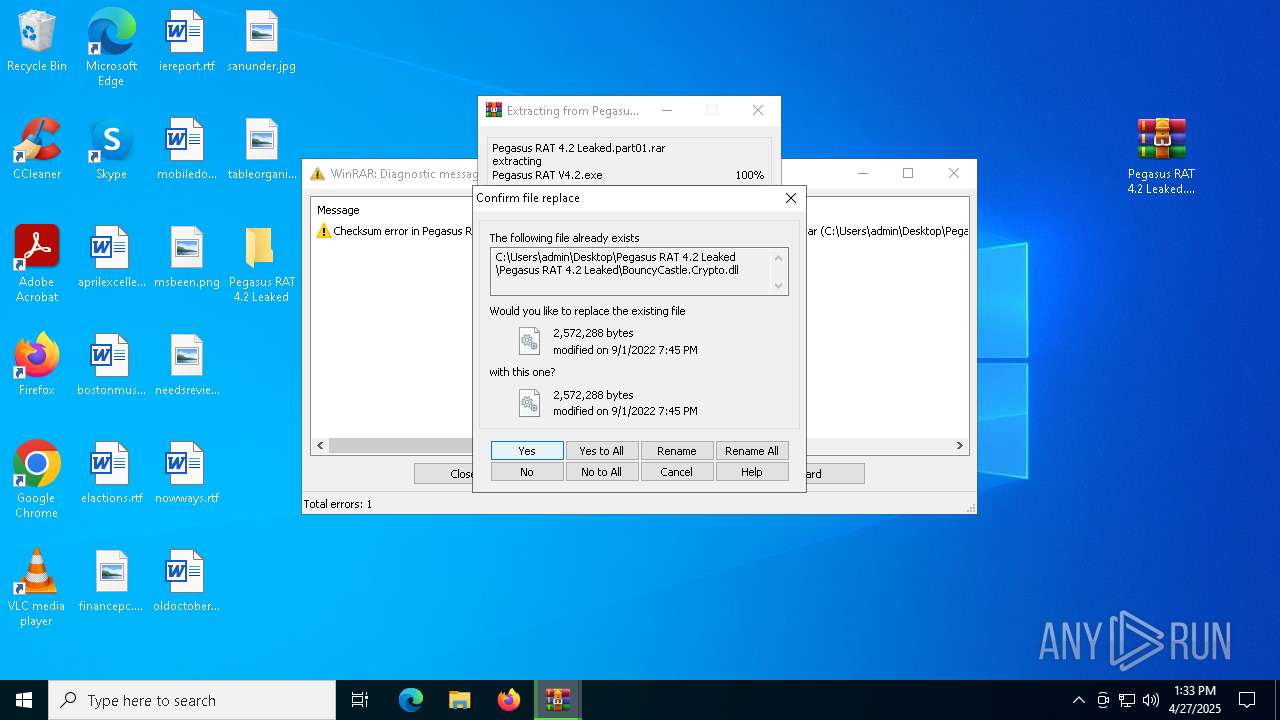The height and width of the screenshot is (720, 1280).
Task: Minimize the Extracting from Pegasus window
Action: click(x=667, y=110)
